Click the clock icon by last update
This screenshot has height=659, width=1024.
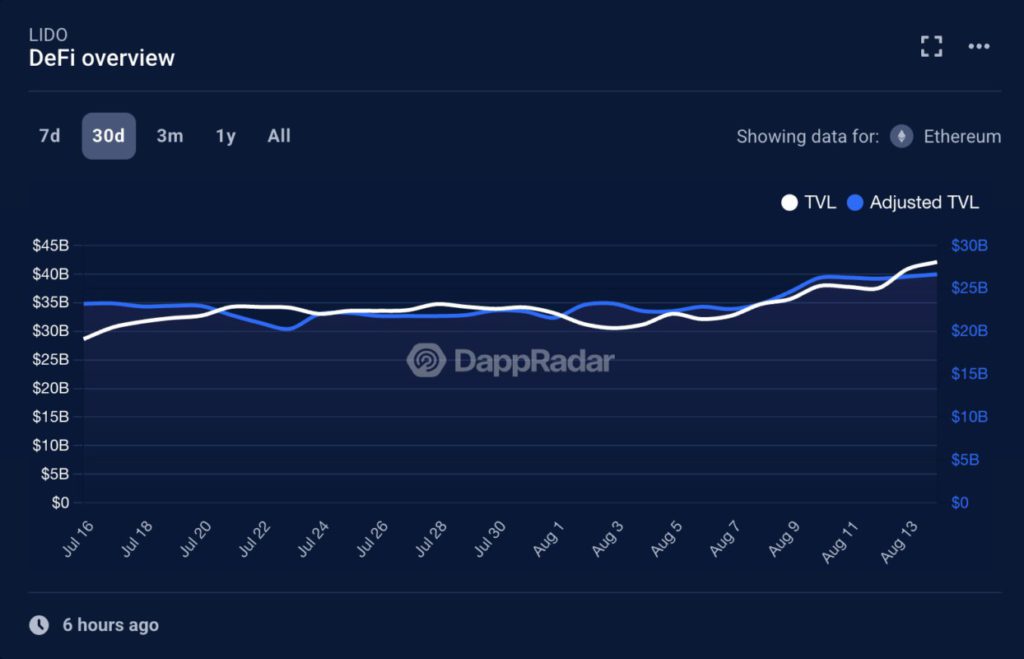click(39, 625)
